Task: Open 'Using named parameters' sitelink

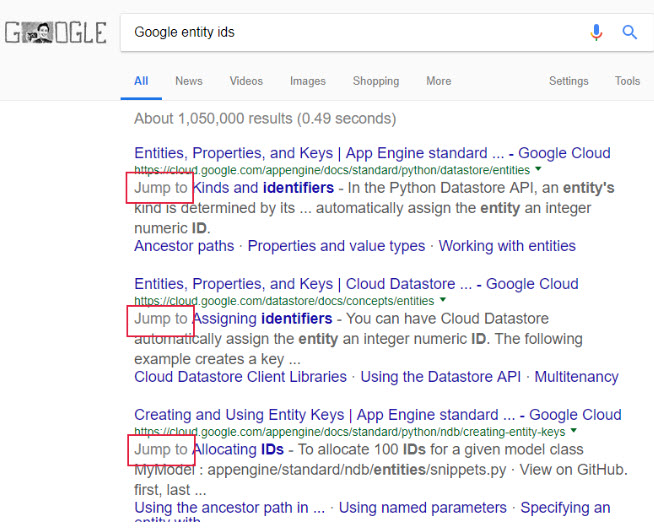Action: 423,508
